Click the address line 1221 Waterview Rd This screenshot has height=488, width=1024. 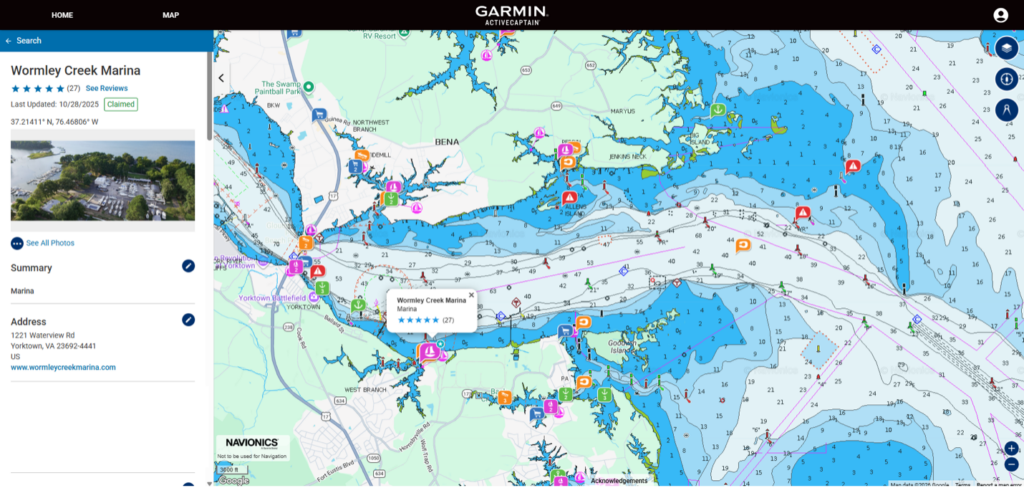pos(42,335)
